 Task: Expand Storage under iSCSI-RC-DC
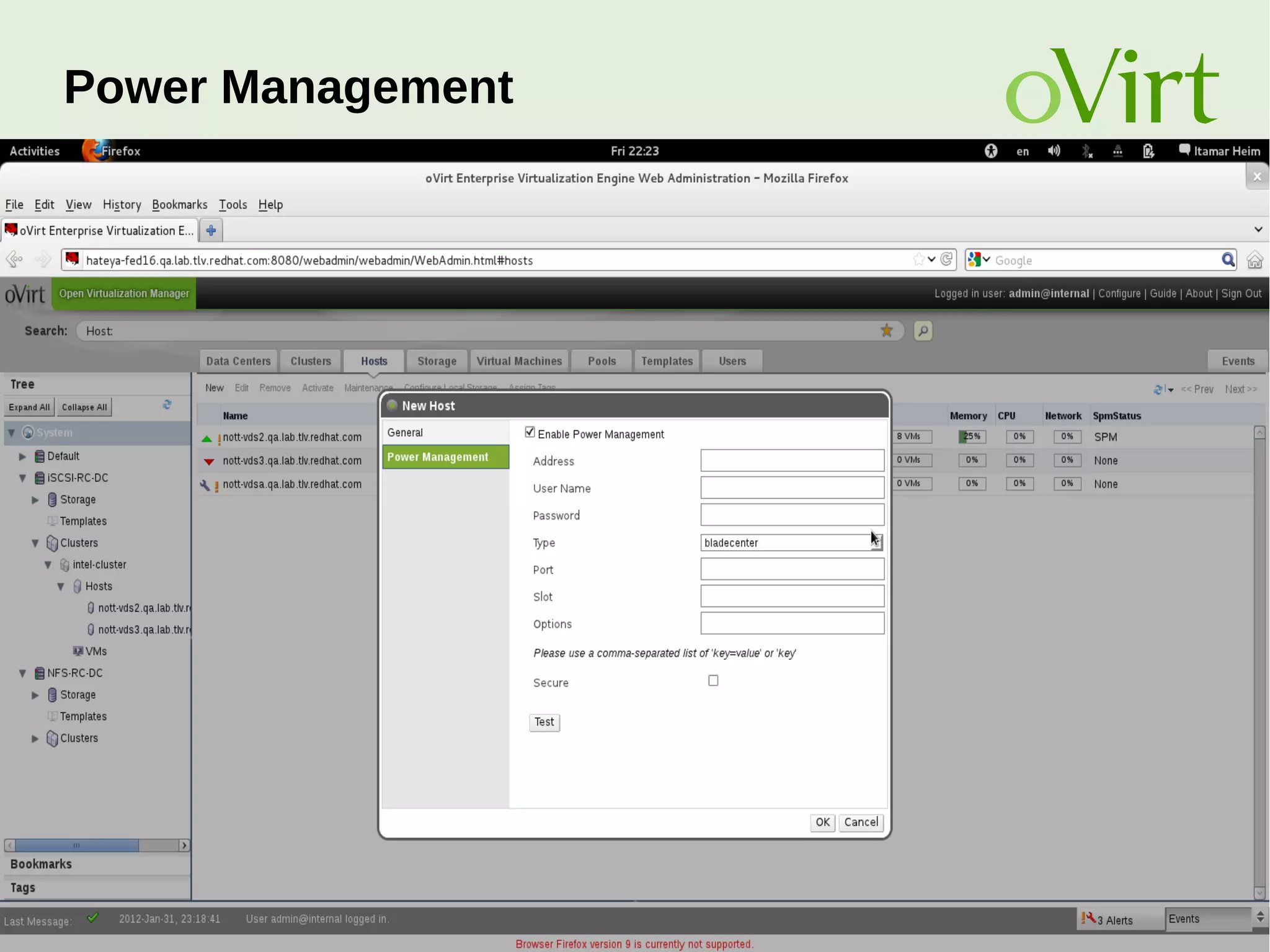coord(35,500)
